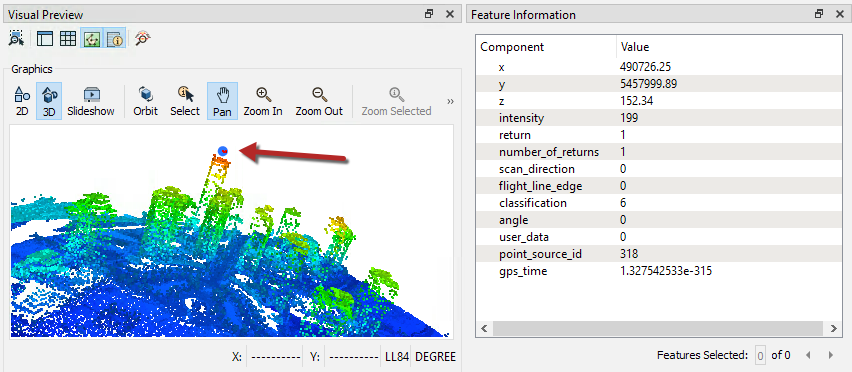Viewport: 852px width, 372px height.
Task: Activate the Pan hand tool
Action: [222, 102]
